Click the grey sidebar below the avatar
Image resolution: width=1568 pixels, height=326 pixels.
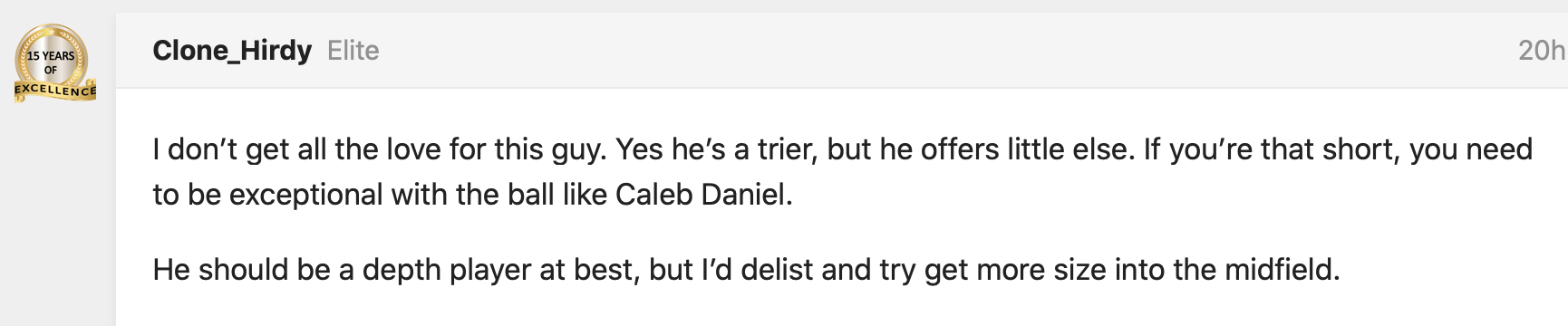point(57,217)
